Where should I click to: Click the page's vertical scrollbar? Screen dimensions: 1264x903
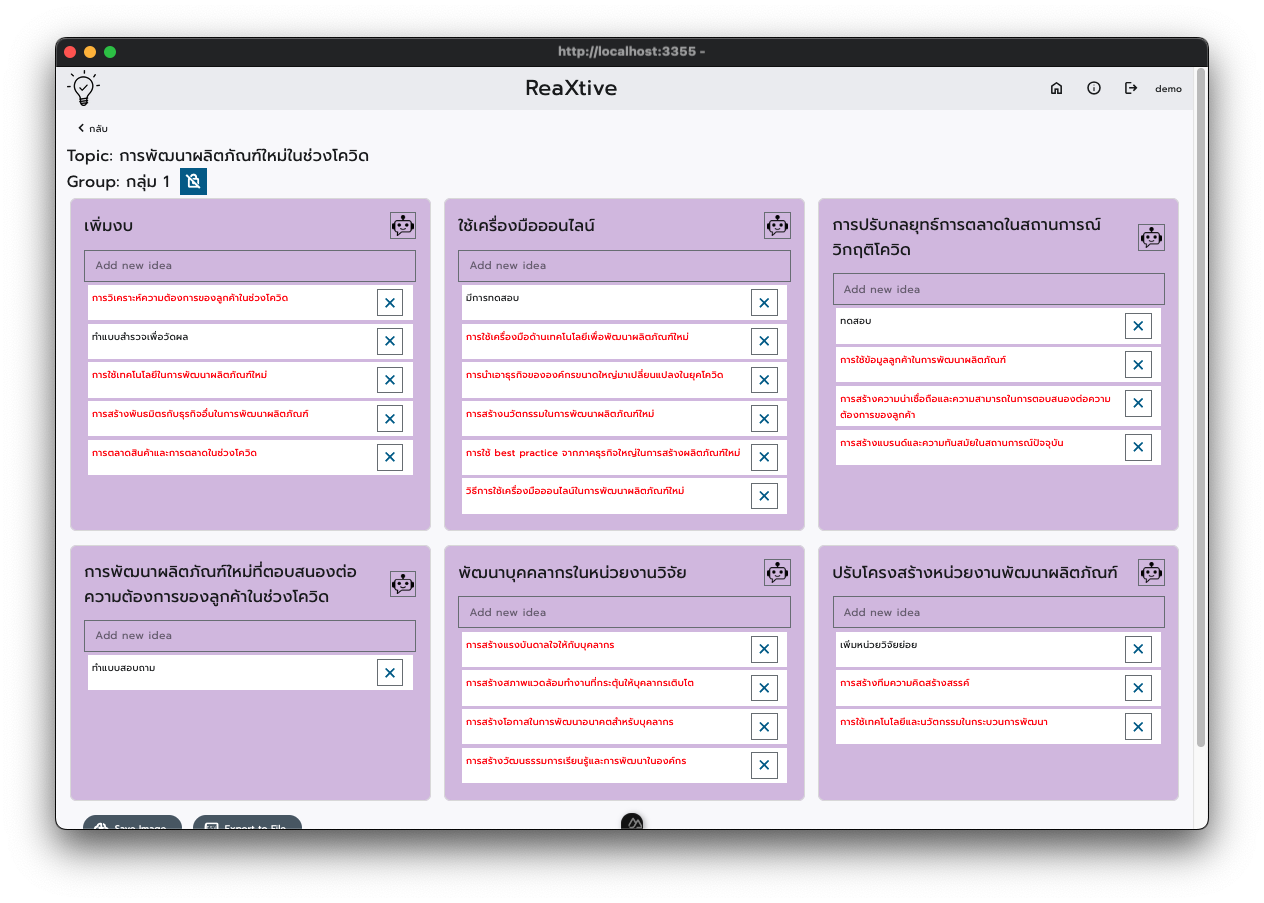[x=1201, y=400]
